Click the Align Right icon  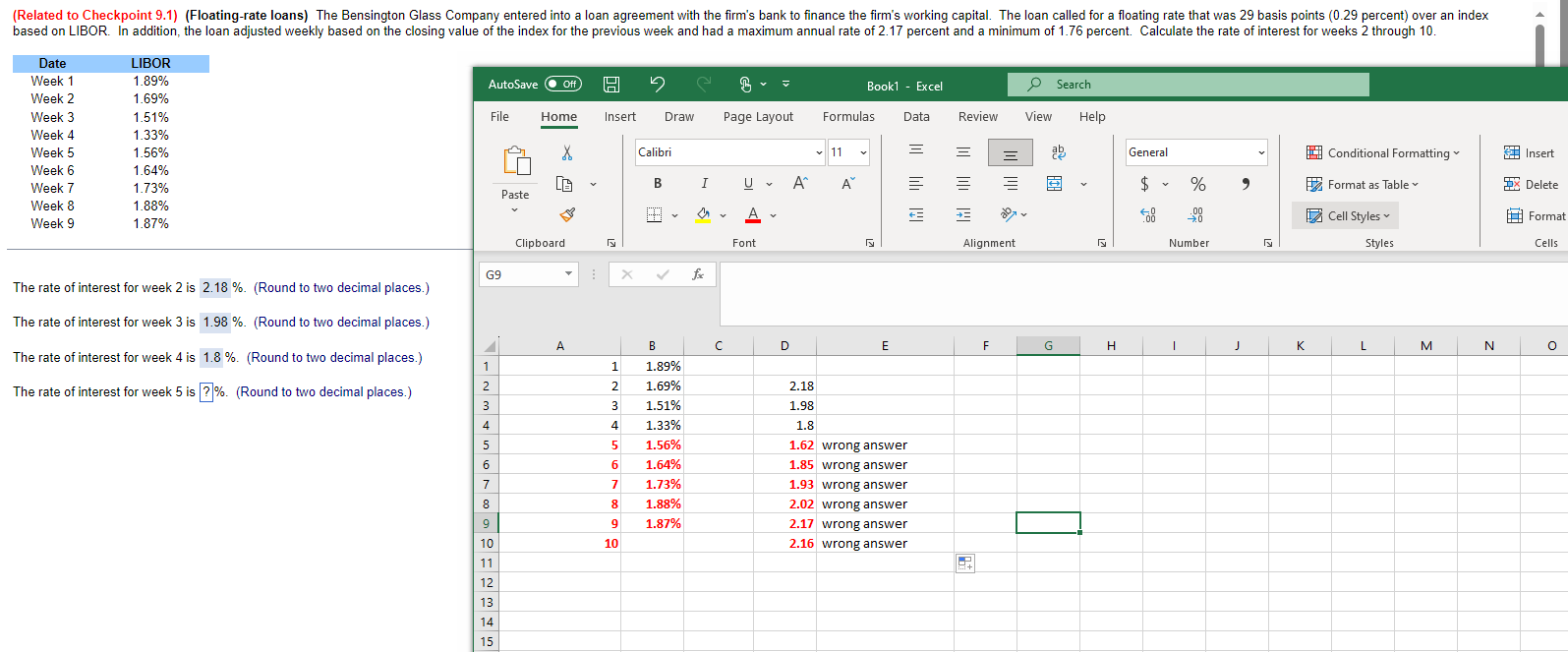(1011, 184)
